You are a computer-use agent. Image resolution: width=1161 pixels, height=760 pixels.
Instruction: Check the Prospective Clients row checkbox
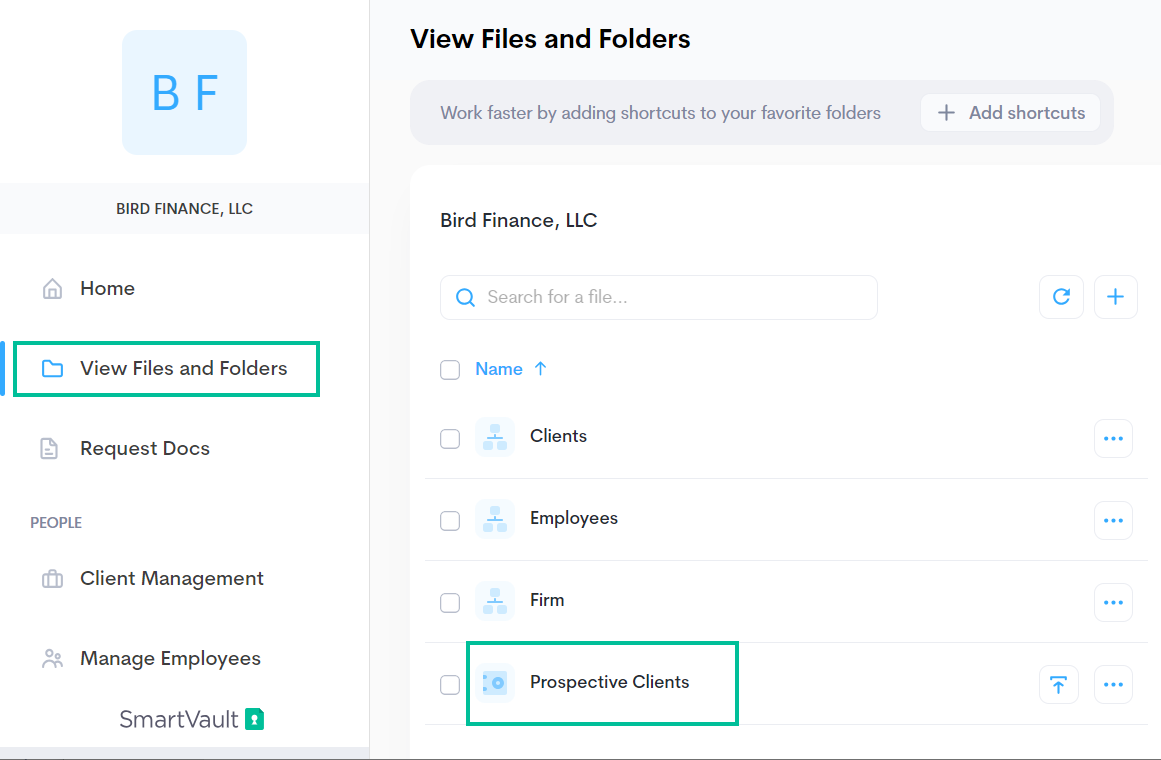(x=450, y=684)
